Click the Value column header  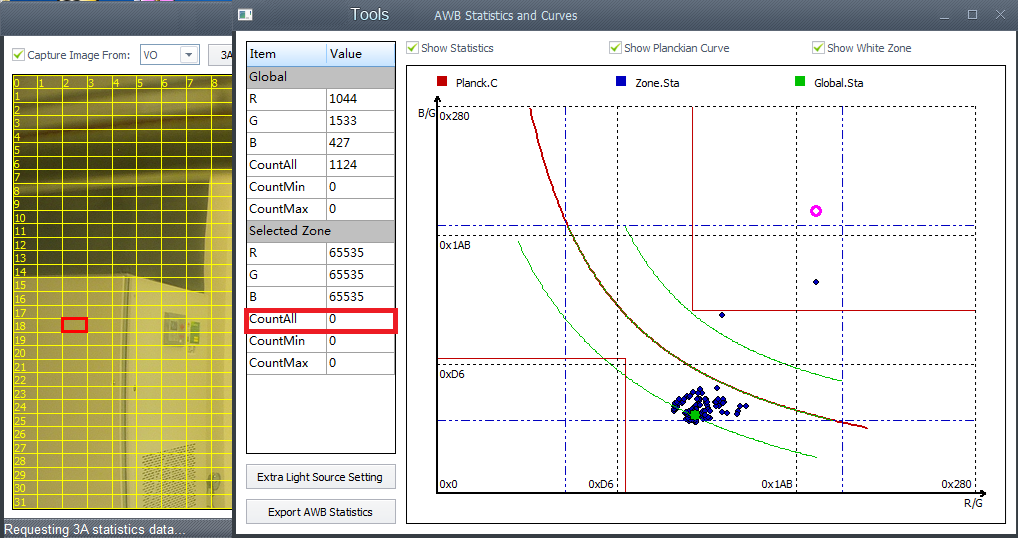[x=360, y=54]
